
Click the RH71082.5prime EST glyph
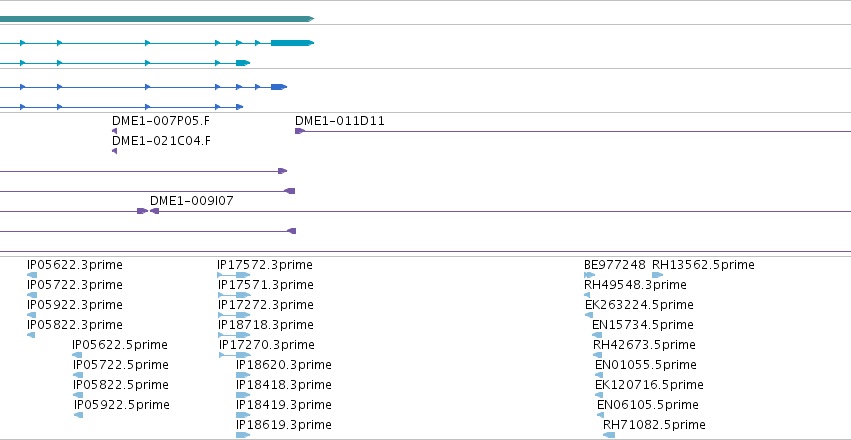[609, 435]
